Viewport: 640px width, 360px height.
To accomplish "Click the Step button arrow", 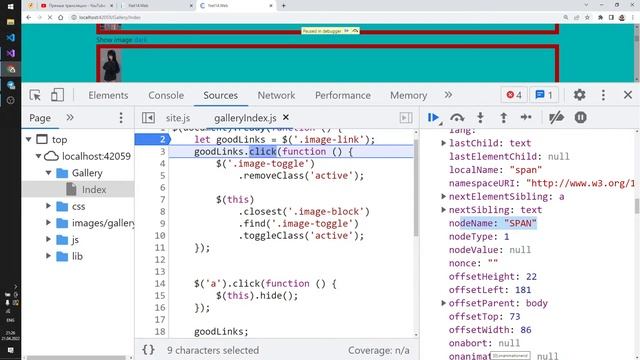I will [x=526, y=118].
